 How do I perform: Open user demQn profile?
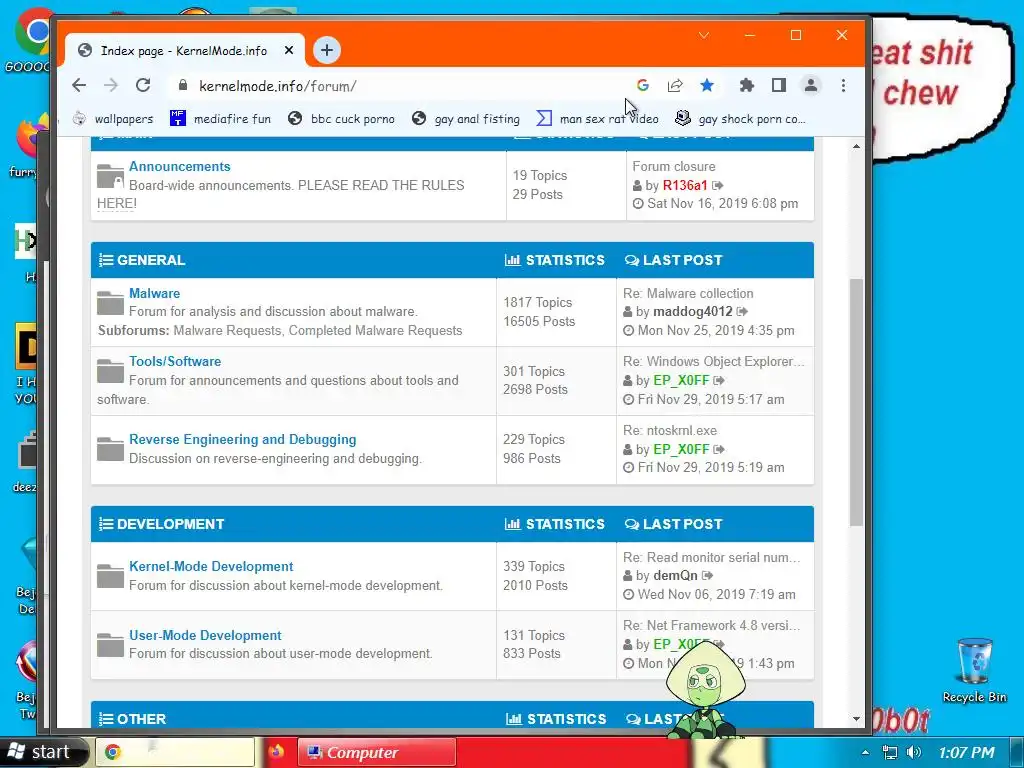click(x=675, y=575)
